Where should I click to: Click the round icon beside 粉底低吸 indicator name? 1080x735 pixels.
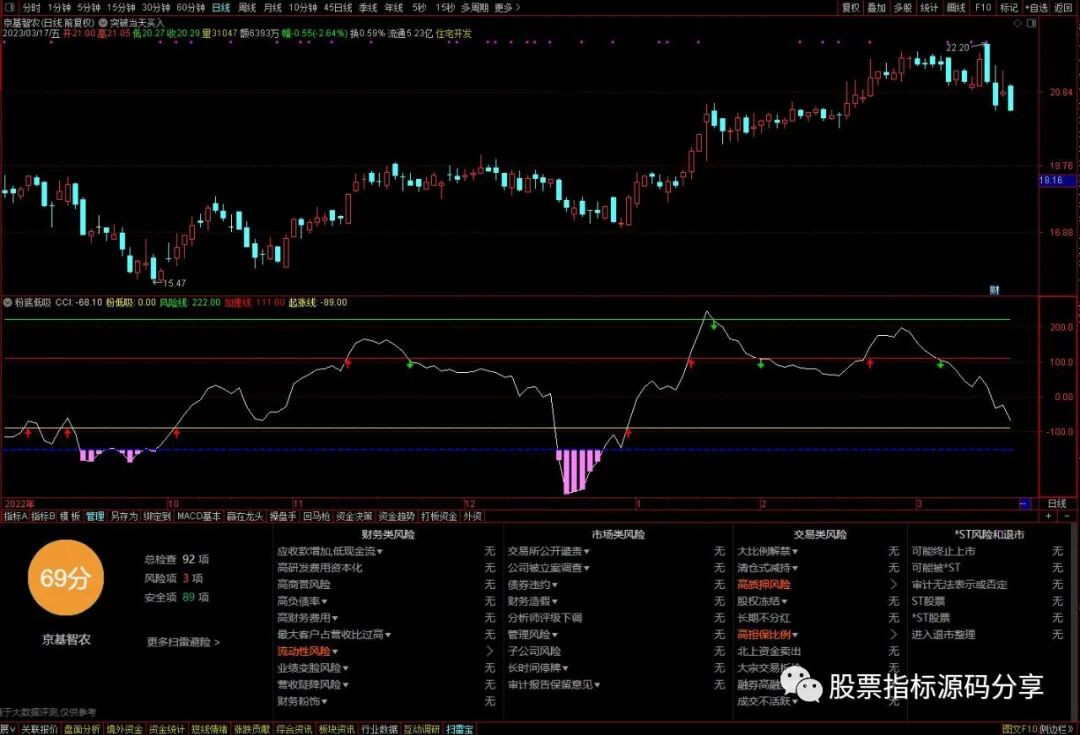(x=8, y=302)
